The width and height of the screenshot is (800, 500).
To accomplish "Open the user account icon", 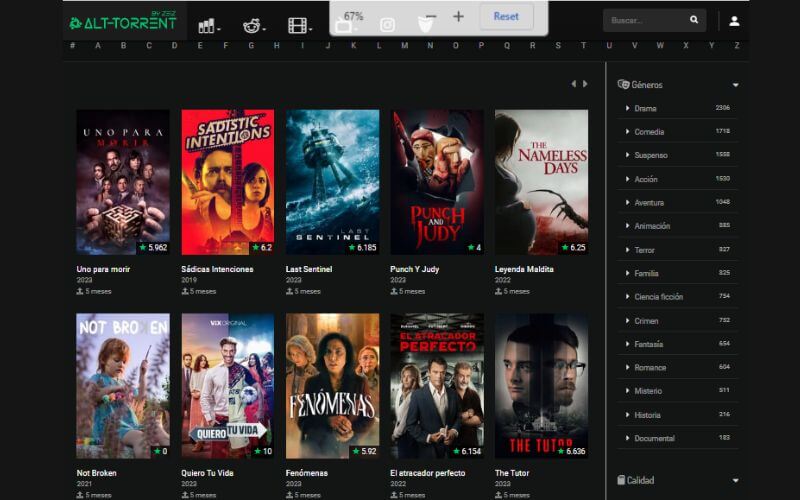I will (x=734, y=20).
